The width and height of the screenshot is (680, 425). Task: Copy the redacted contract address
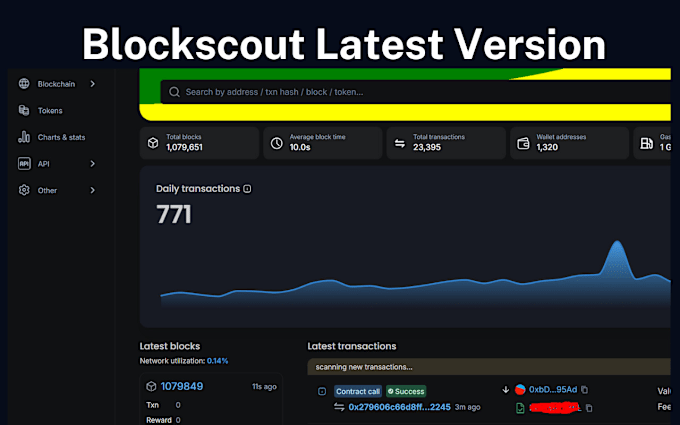tap(589, 408)
